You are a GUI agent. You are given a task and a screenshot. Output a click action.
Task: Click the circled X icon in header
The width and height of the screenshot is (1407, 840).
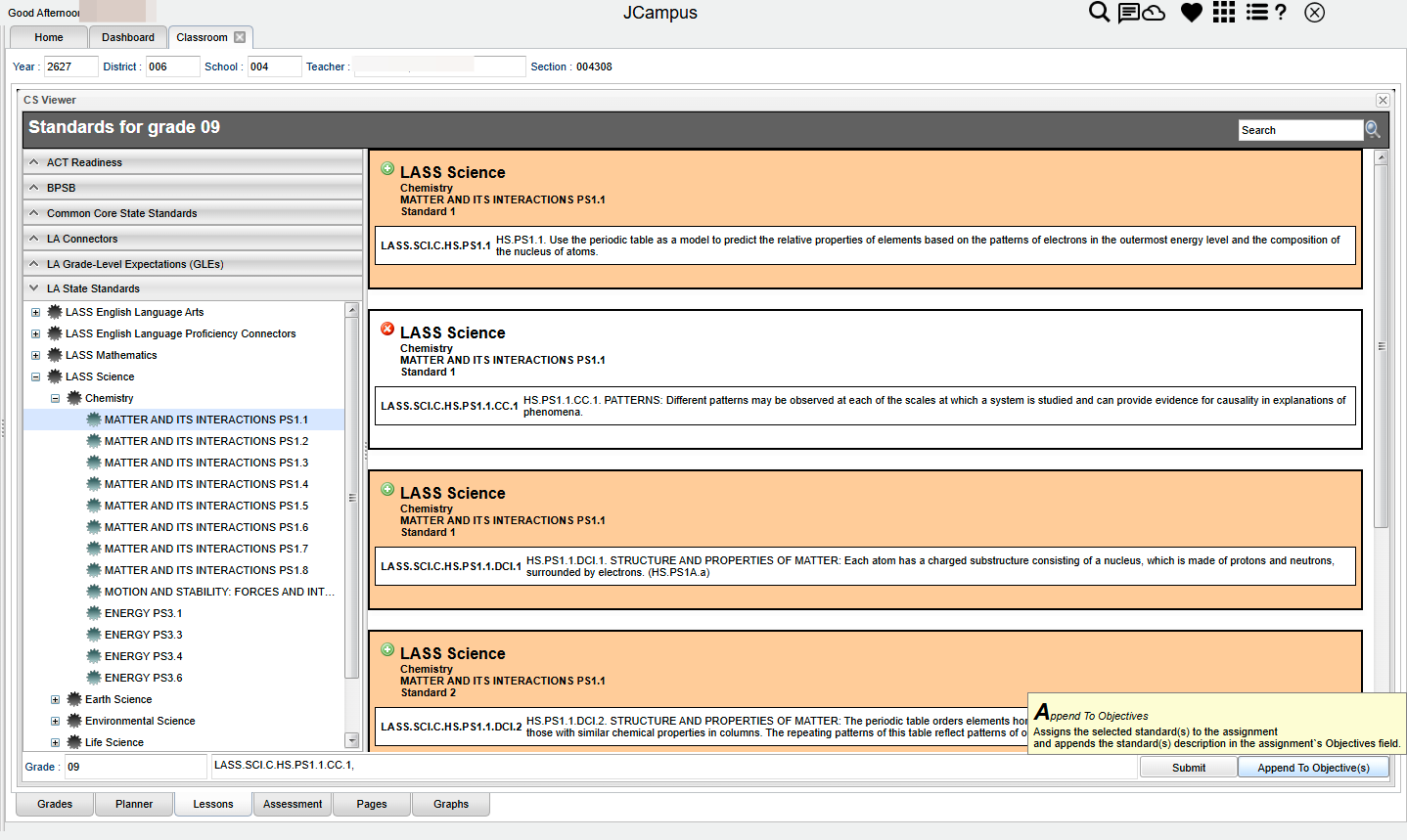[1315, 13]
